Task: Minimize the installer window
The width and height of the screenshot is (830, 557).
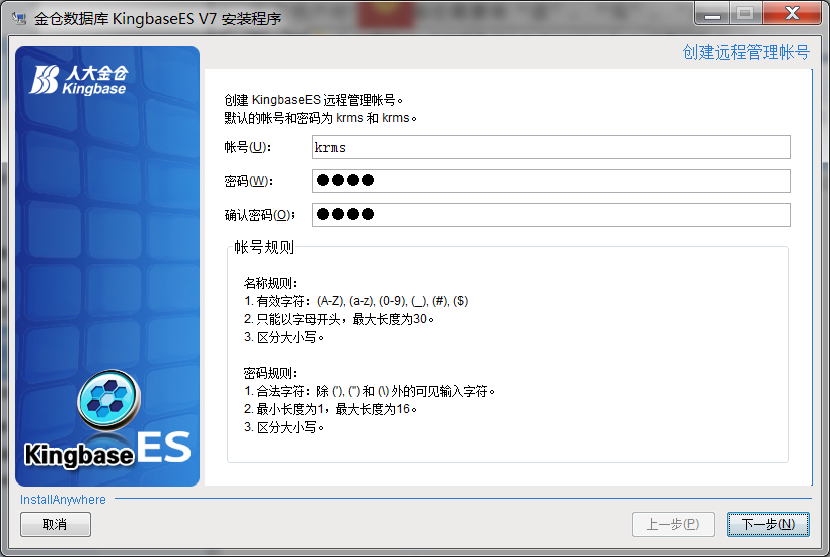Action: [712, 14]
